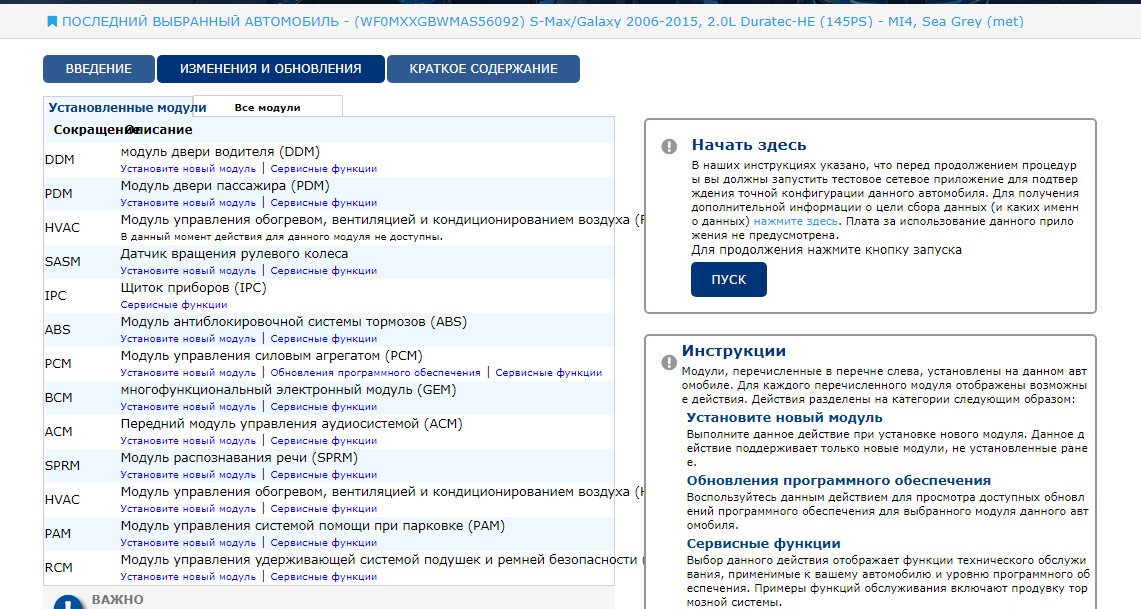Open Сервисные функции for BCM module
Image resolution: width=1141 pixels, height=609 pixels.
(x=323, y=407)
